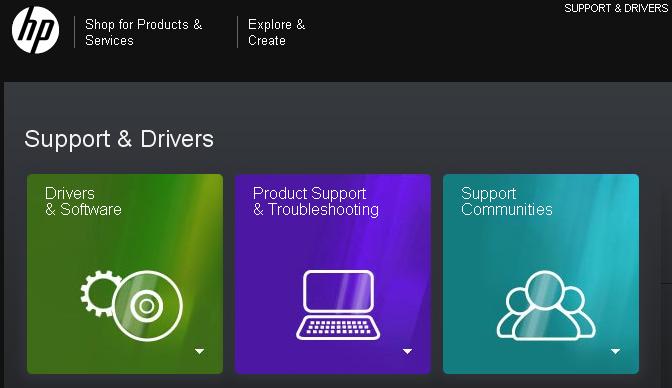Screen dimensions: 672x388
Task: Click the people group icon in the Support Communities tile
Action: [x=546, y=305]
